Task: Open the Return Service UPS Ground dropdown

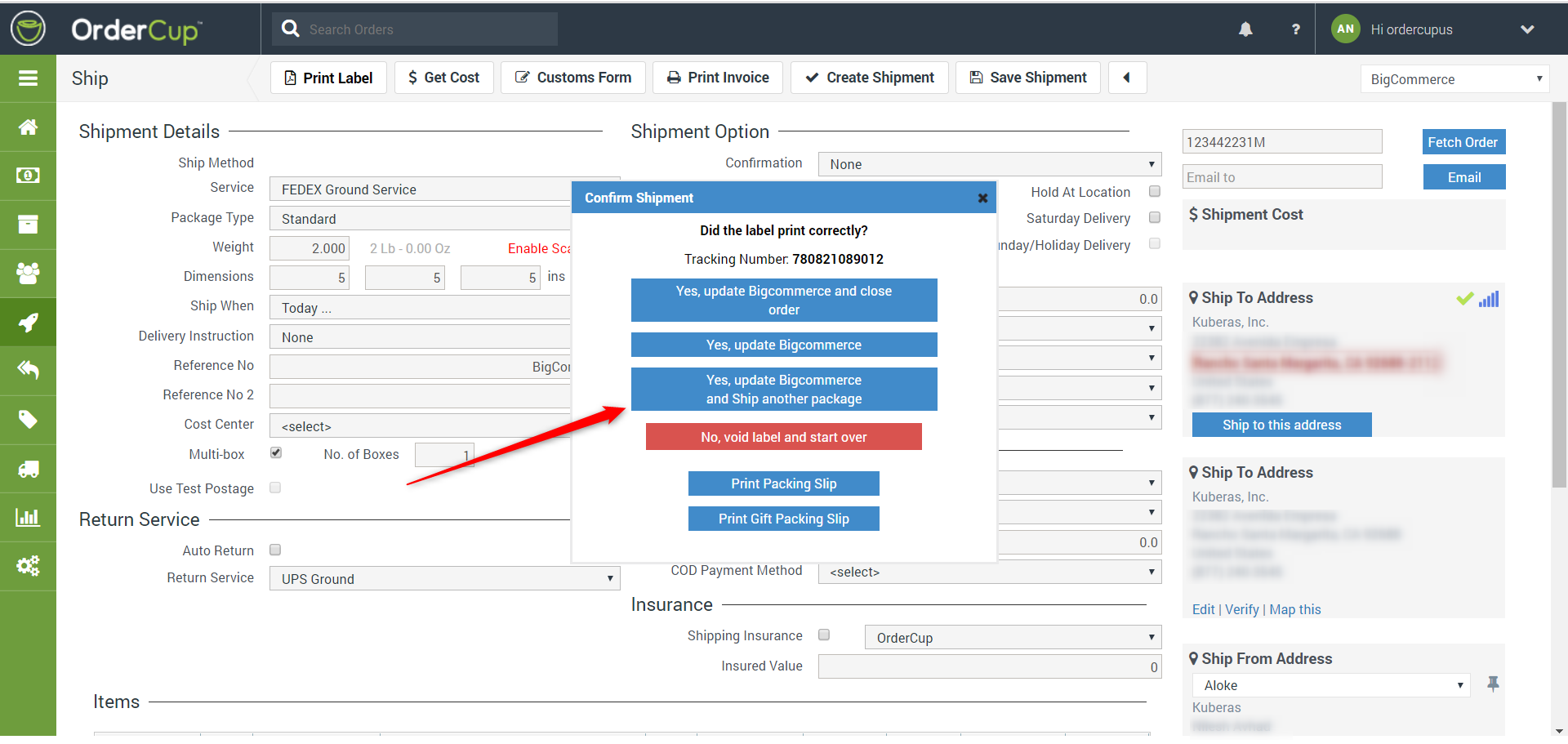Action: 445,578
